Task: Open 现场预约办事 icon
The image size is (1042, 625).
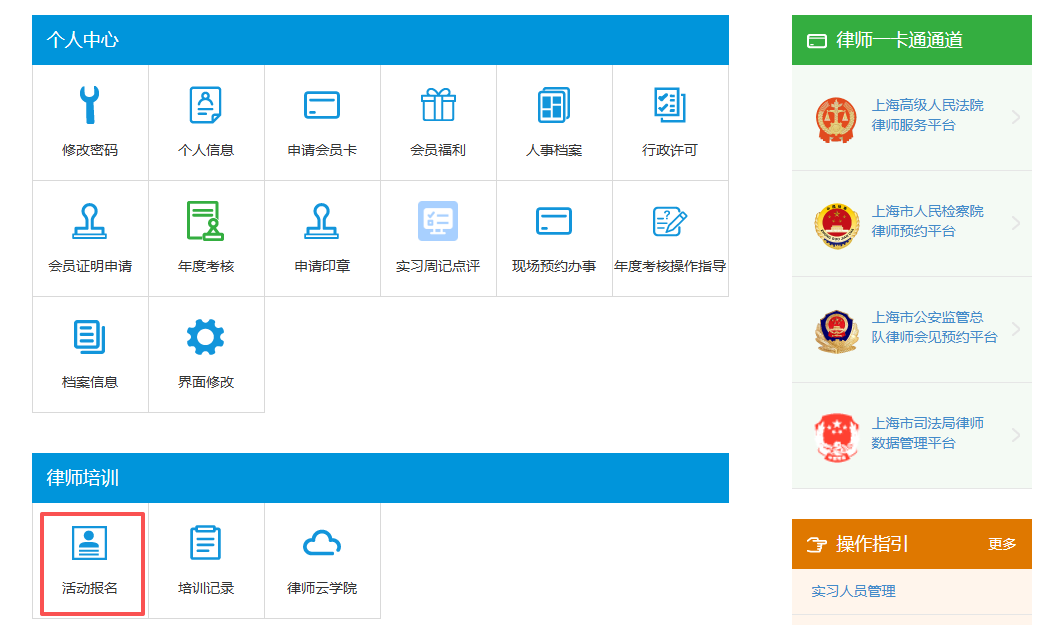Action: pos(554,222)
